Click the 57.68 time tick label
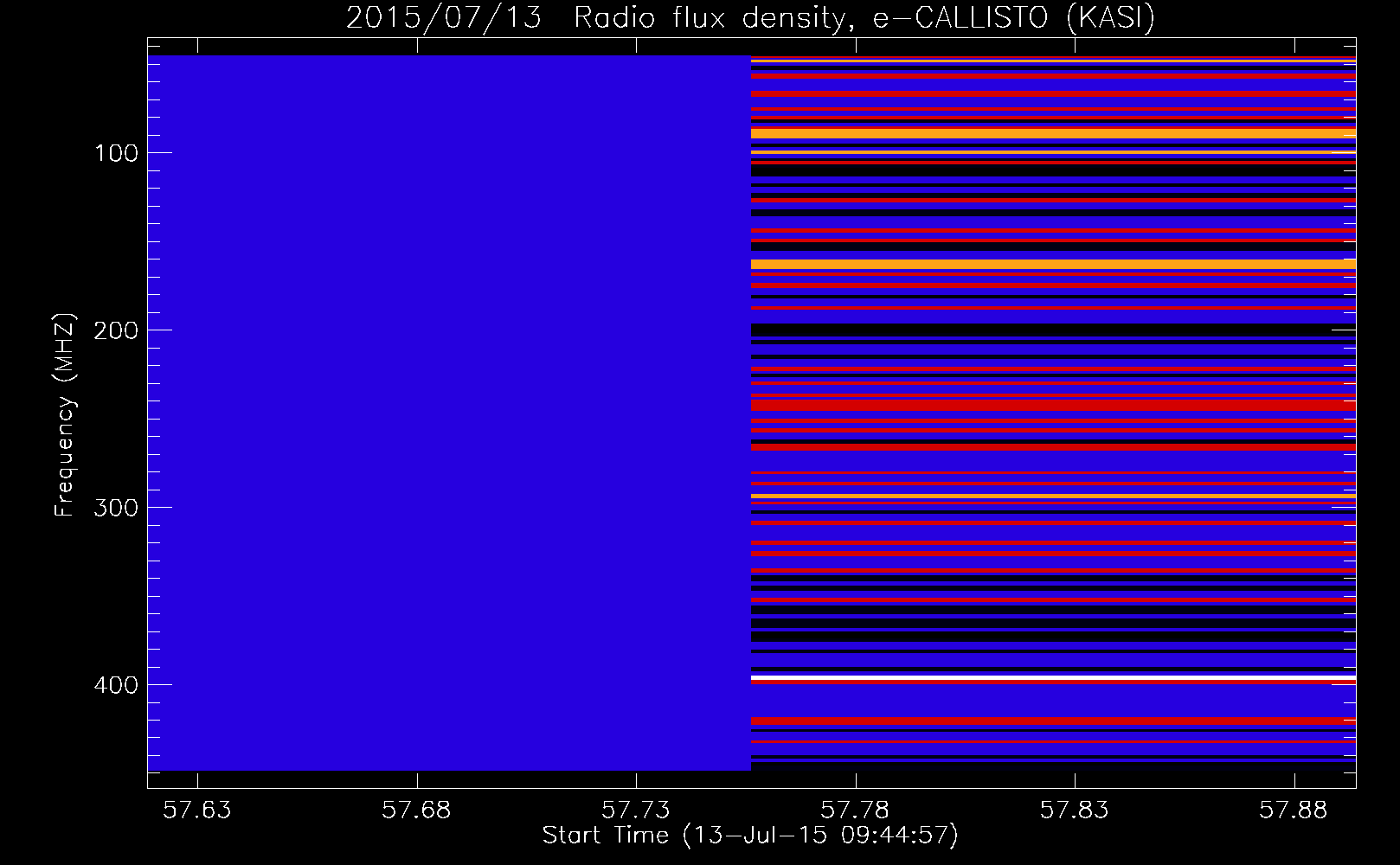Viewport: 1400px width, 865px height. (417, 811)
